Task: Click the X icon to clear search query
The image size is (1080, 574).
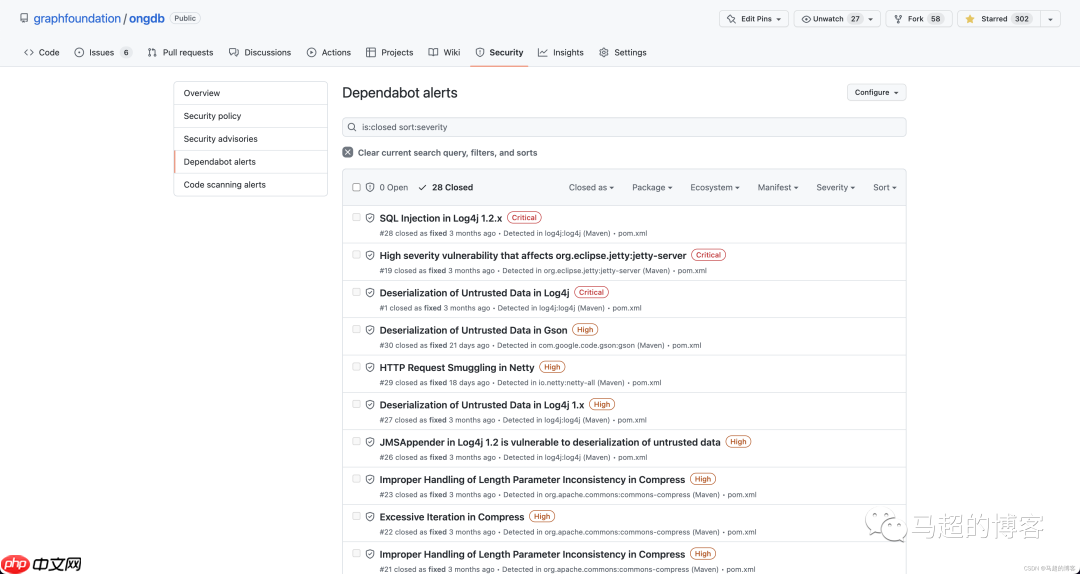Action: [x=348, y=152]
